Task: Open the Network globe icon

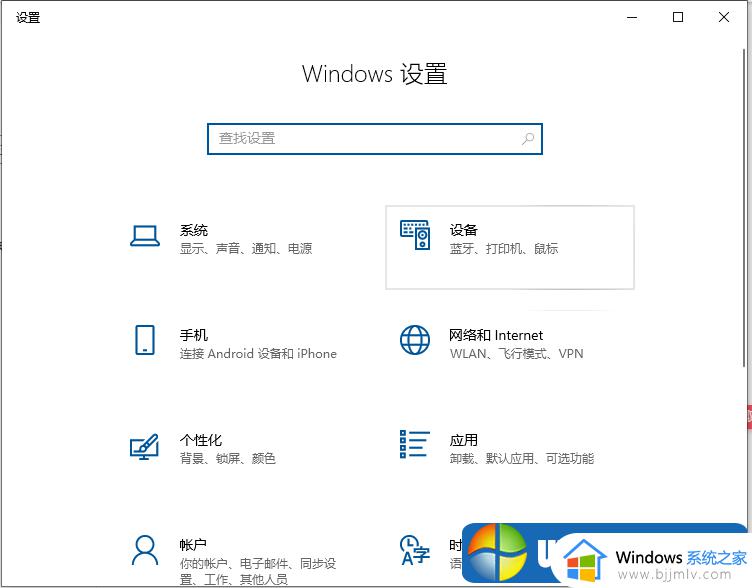Action: [x=415, y=340]
